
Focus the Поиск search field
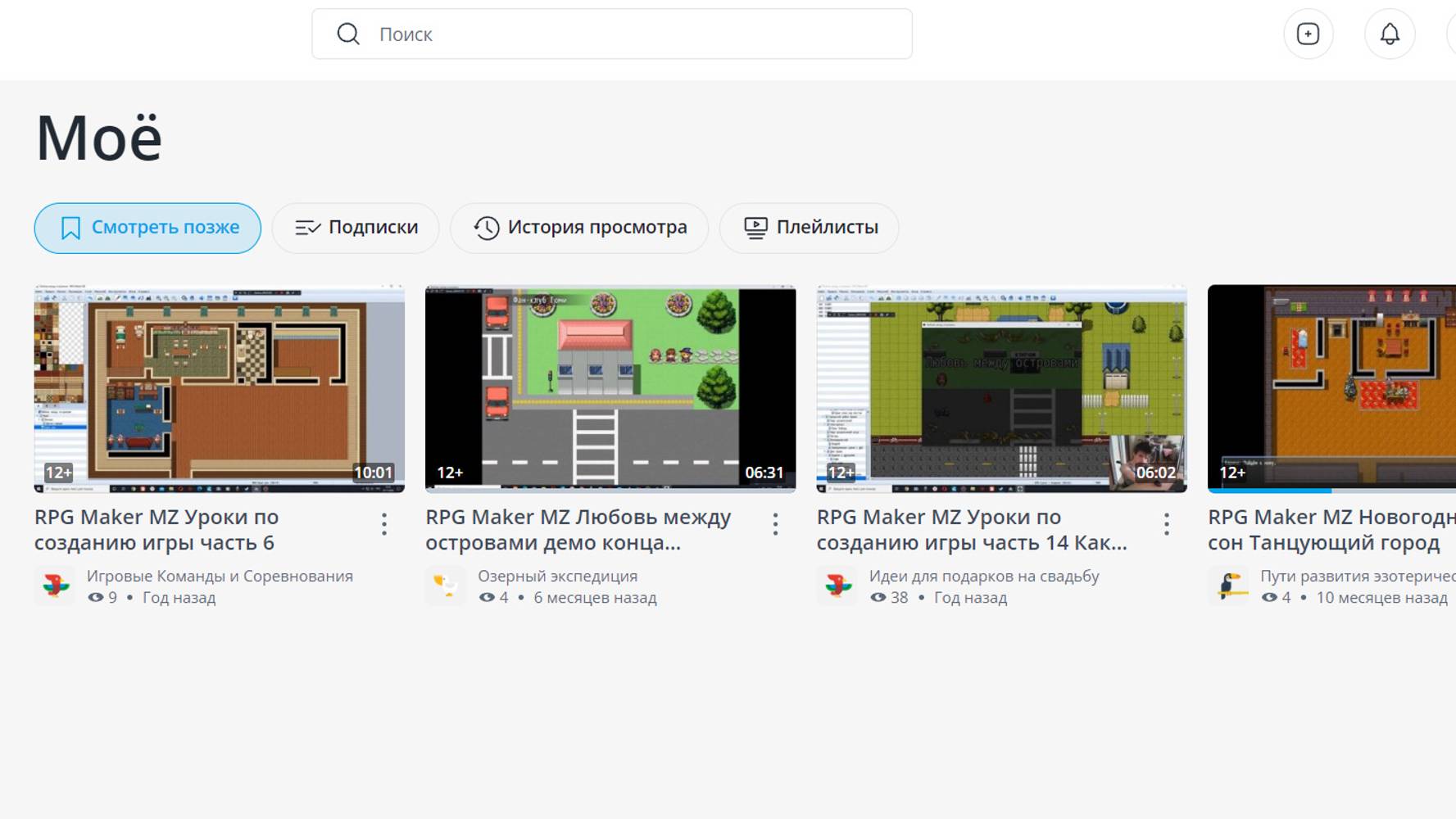(x=612, y=34)
